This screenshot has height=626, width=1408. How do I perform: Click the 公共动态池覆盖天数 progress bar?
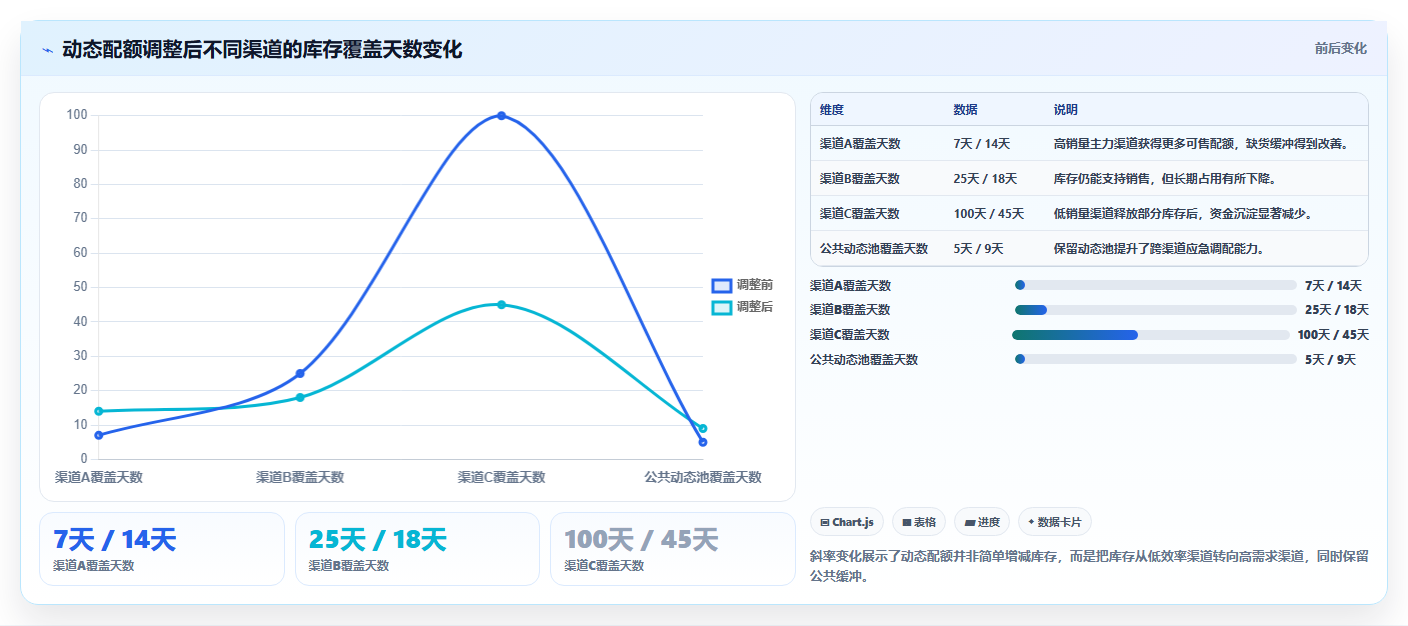click(1155, 359)
